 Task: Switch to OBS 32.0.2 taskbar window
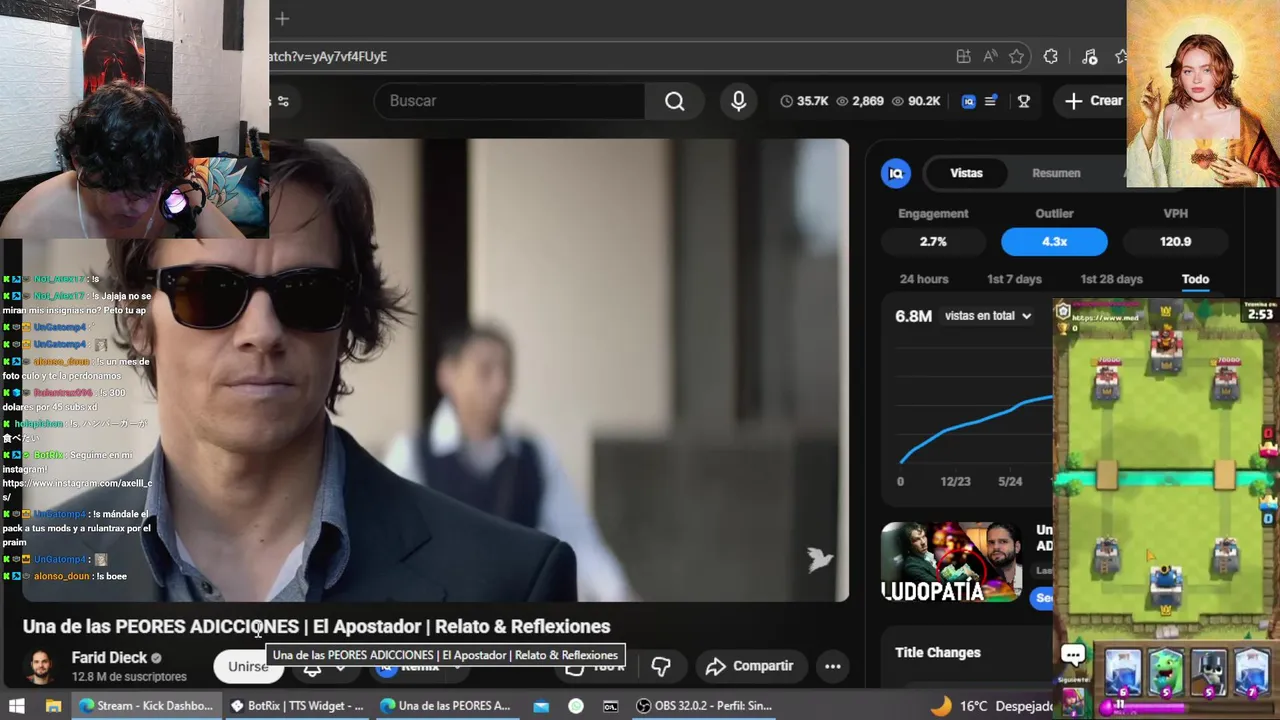[x=704, y=706]
